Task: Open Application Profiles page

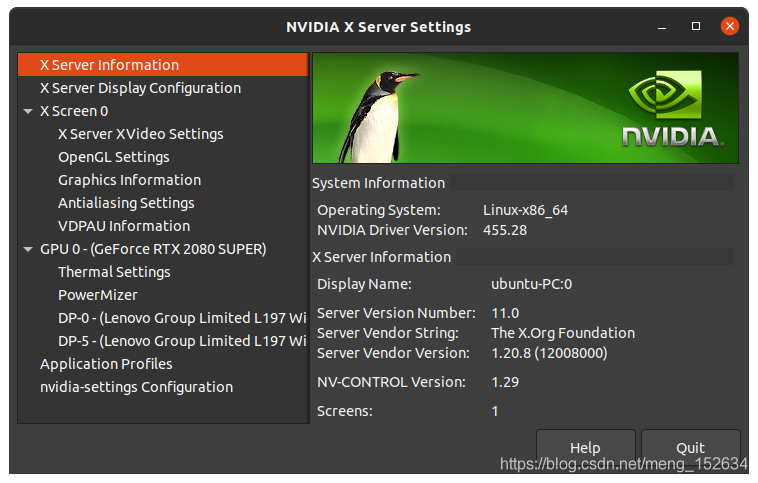Action: click(x=106, y=364)
